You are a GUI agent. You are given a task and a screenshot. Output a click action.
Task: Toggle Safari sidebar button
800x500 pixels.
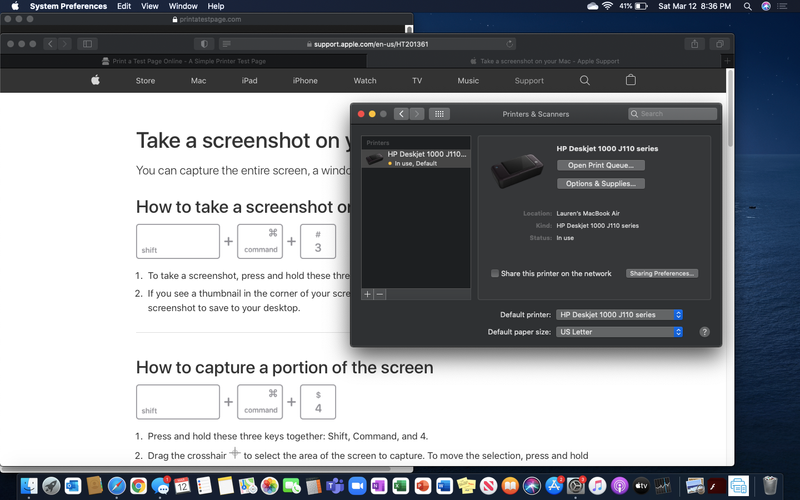88,44
